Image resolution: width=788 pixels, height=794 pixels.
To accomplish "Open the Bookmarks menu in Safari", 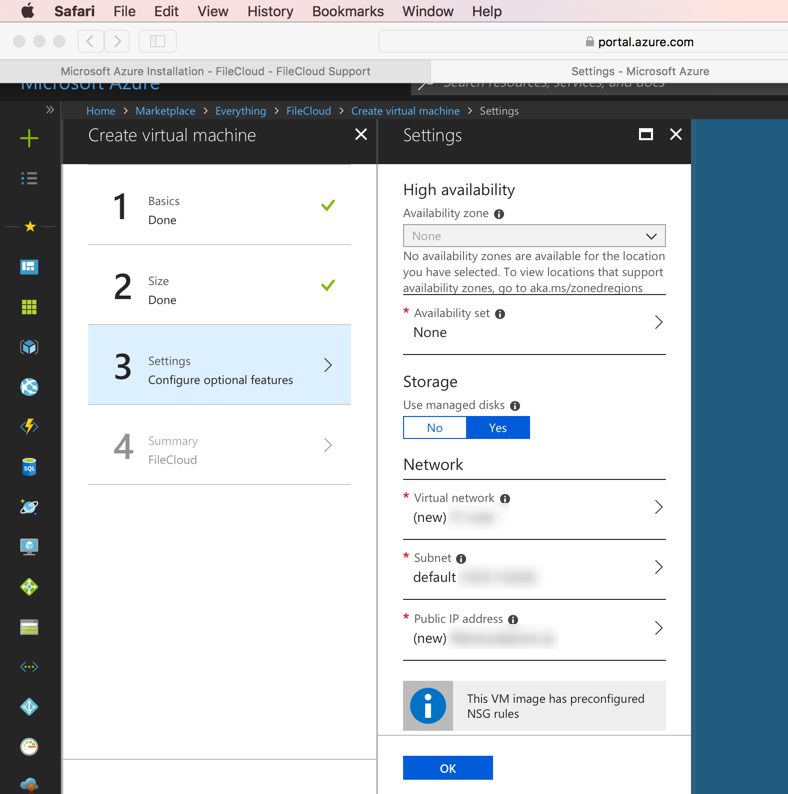I will pos(347,11).
